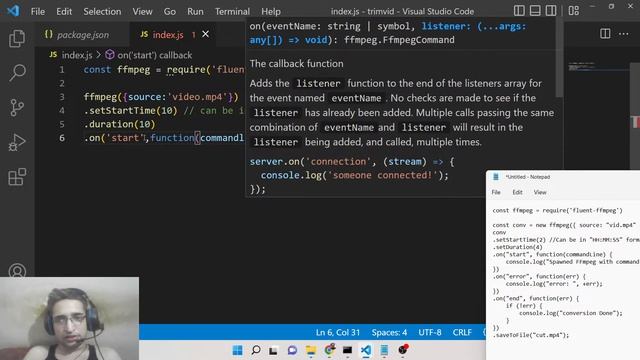This screenshot has height=360, width=640.
Task: Open the Search view in the activity bar
Action: 17,73
